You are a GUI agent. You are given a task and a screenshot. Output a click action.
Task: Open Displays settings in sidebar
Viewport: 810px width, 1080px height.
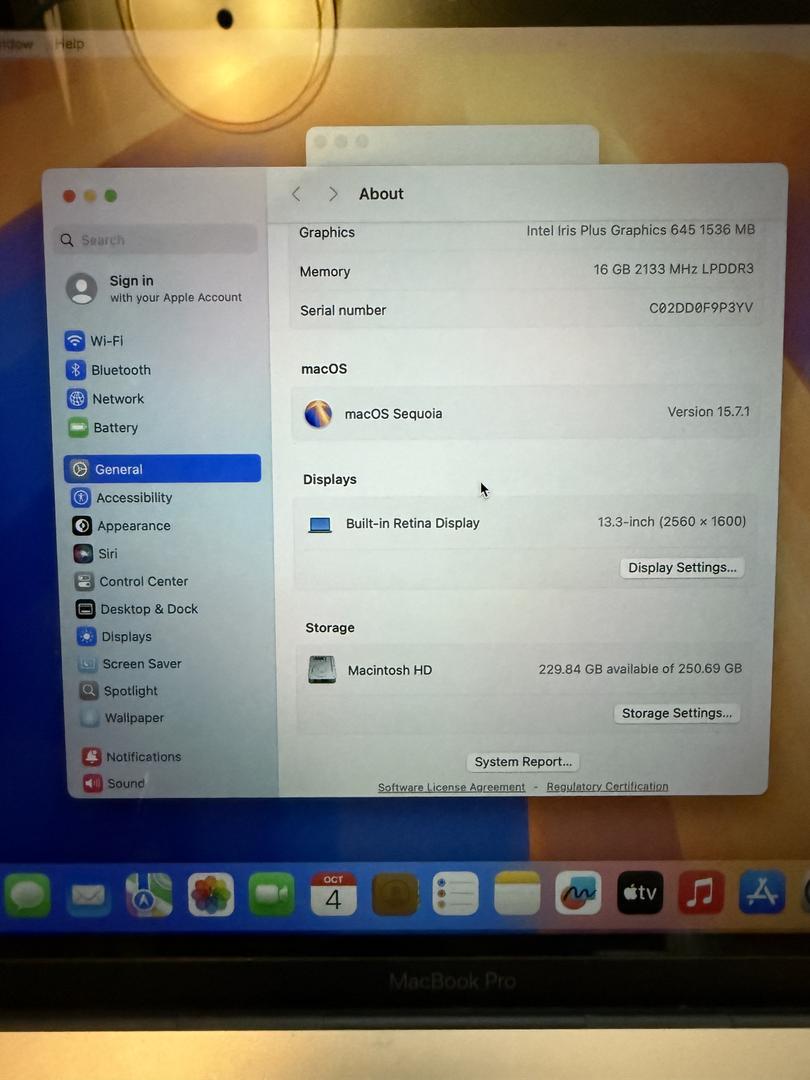(114, 636)
